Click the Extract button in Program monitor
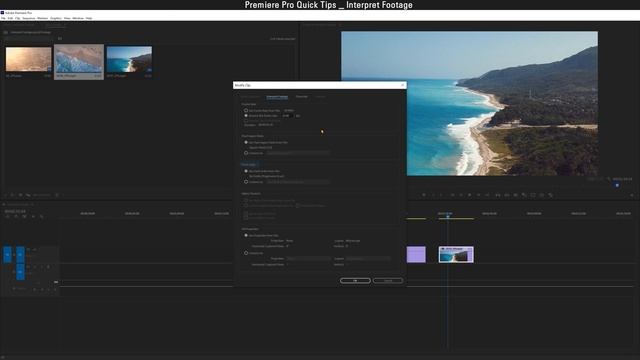This screenshot has height=360, width=640. [507, 195]
